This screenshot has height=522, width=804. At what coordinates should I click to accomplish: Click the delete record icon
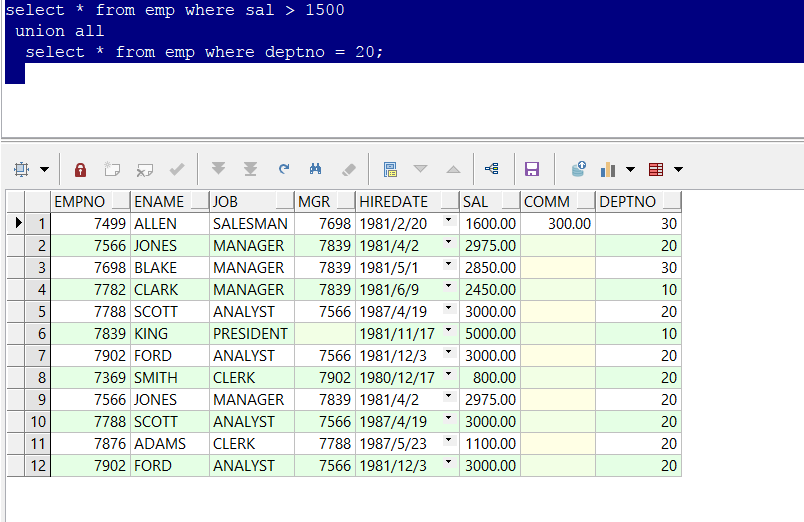pyautogui.click(x=145, y=169)
